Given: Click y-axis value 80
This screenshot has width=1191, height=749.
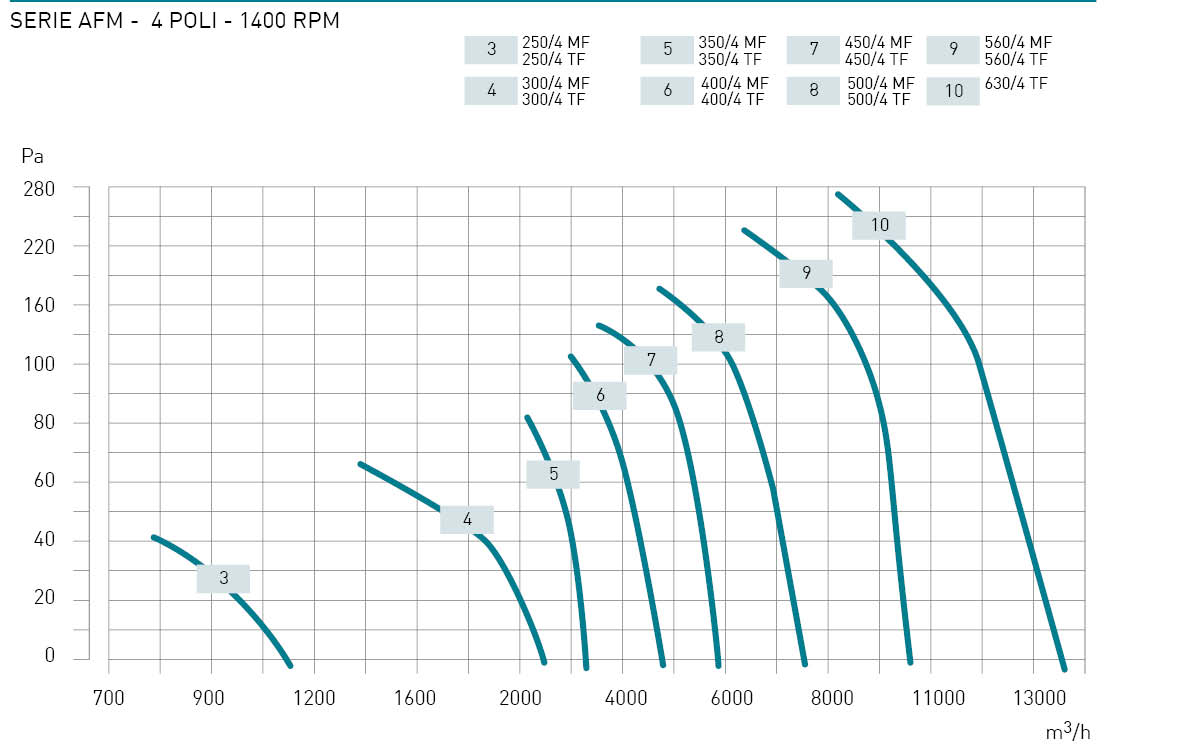Looking at the screenshot, I should point(44,422).
